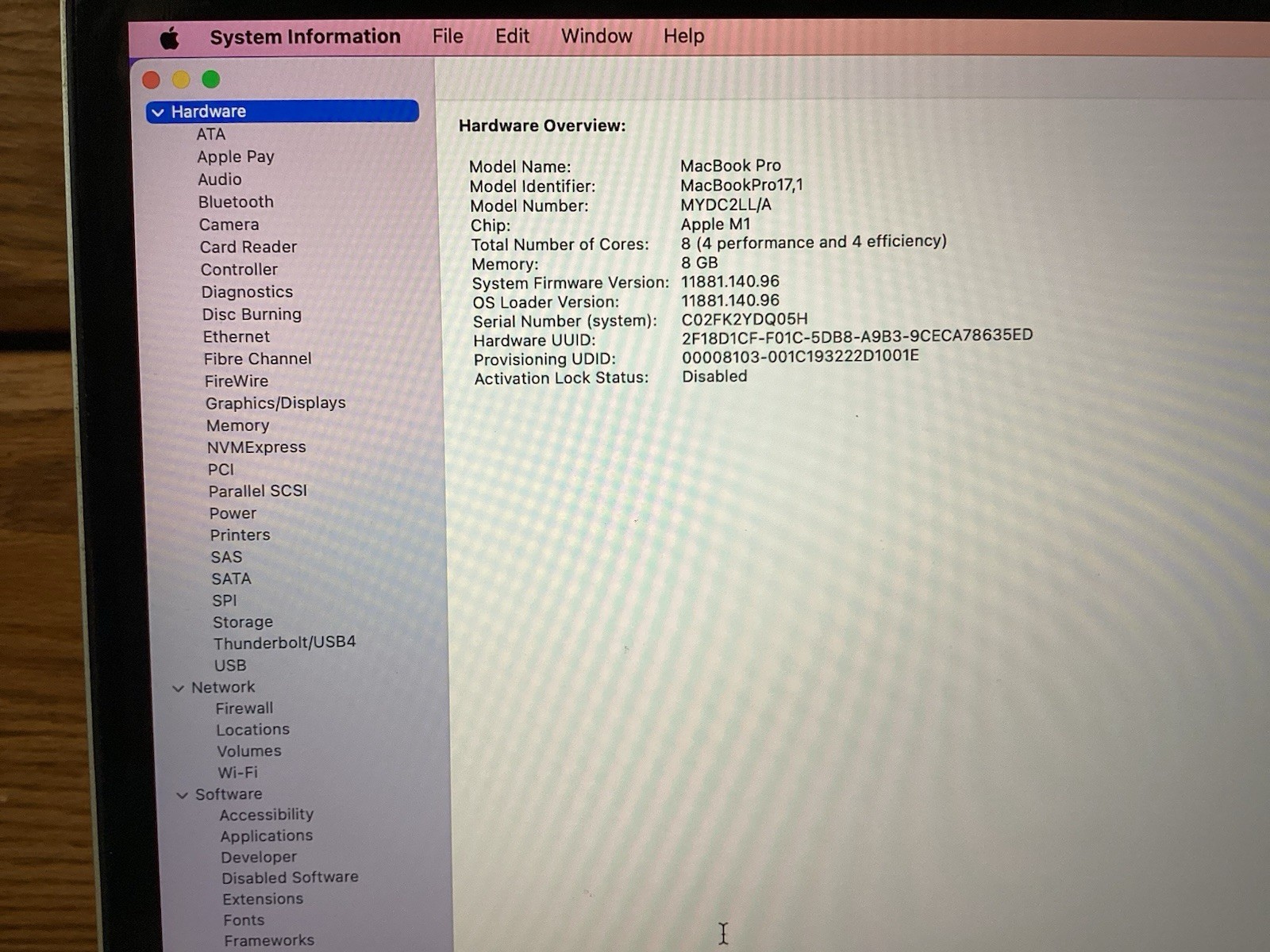
Task: Select Disc Burning in the sidebar
Action: 252,314
